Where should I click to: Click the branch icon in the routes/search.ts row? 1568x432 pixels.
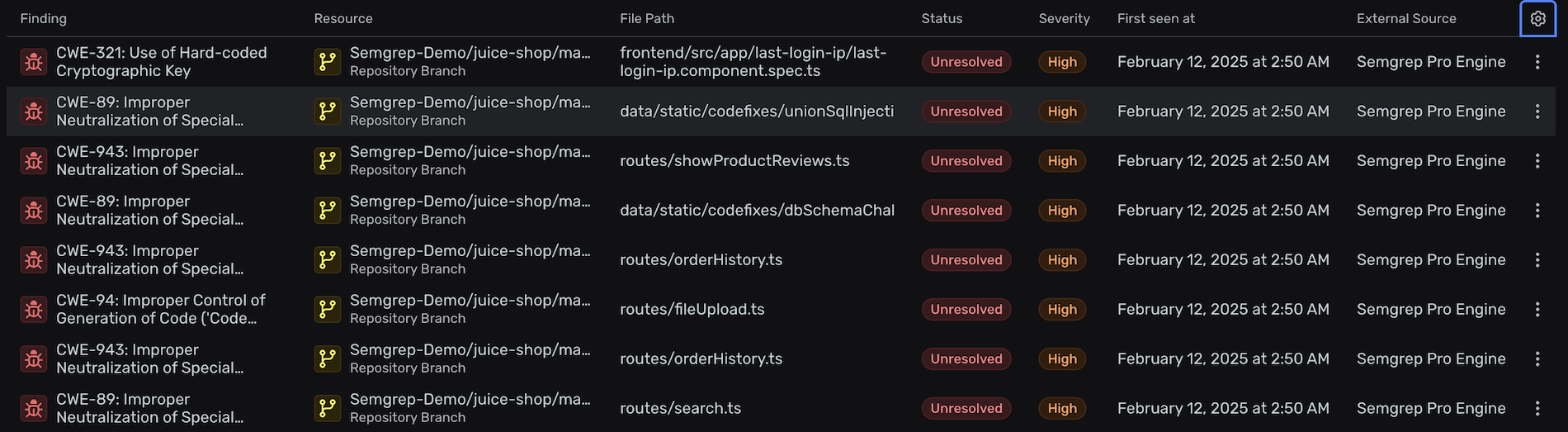tap(328, 409)
